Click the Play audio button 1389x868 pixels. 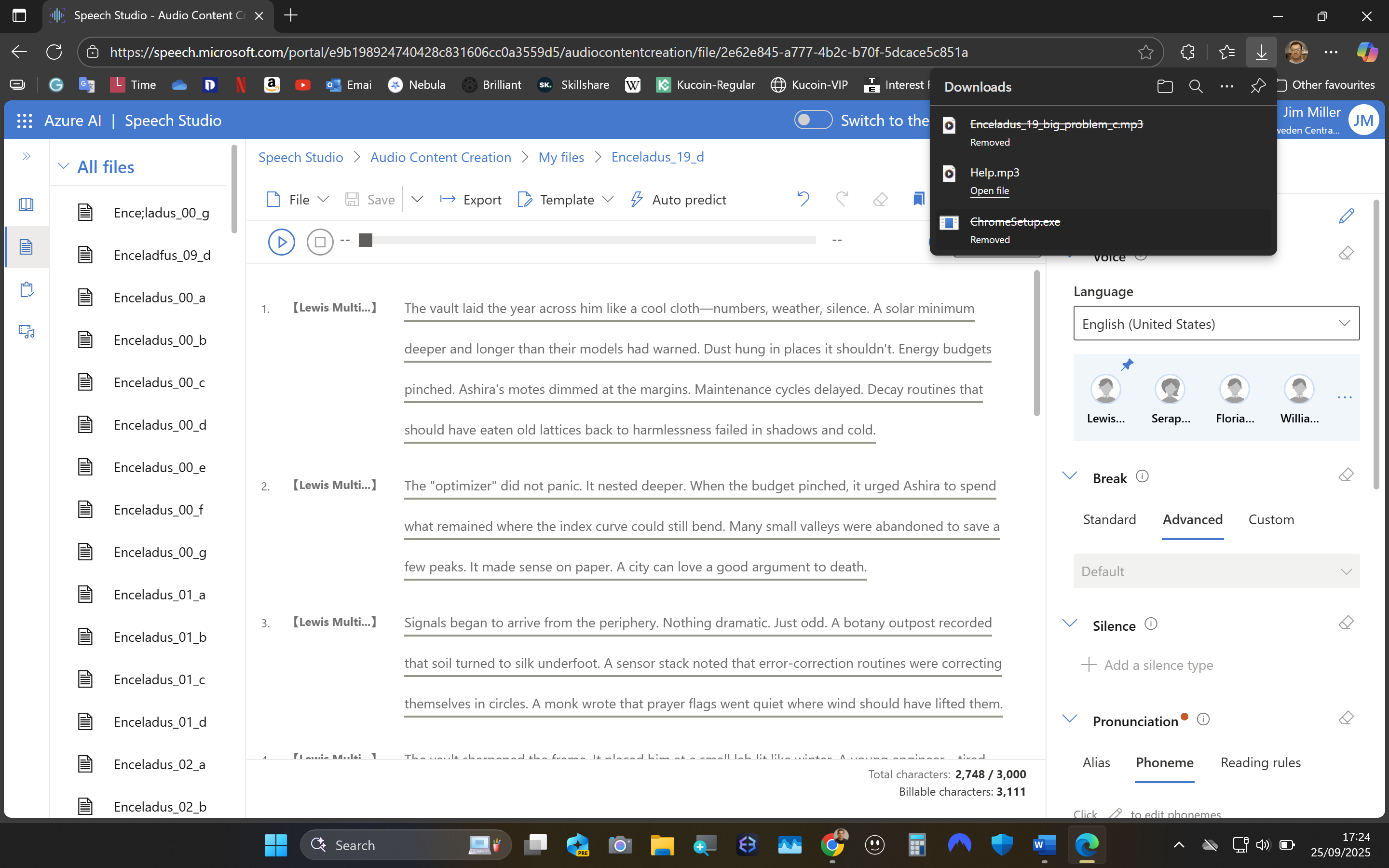(x=281, y=242)
